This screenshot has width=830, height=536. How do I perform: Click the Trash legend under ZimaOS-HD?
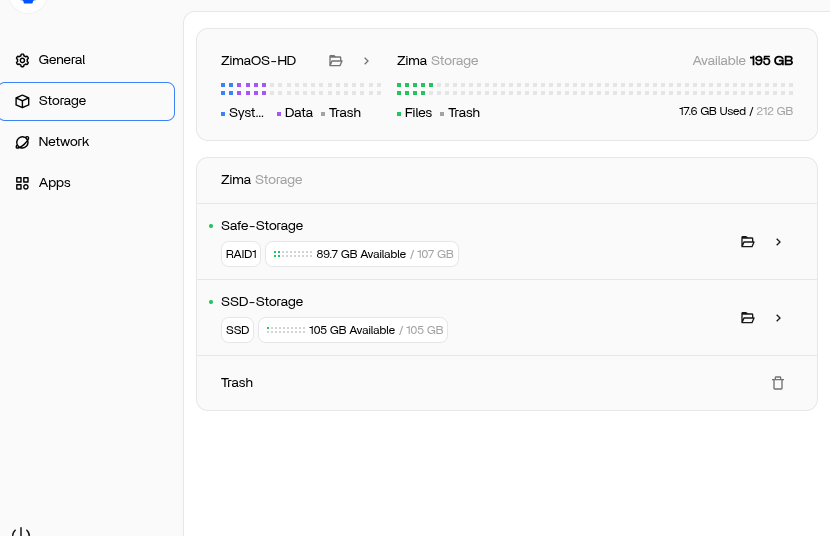coord(341,113)
